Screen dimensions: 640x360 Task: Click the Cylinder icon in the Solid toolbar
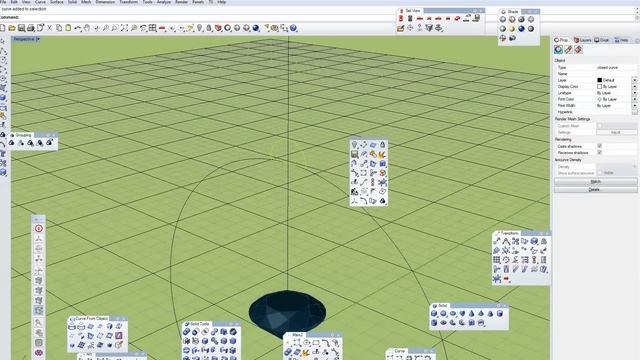point(500,313)
